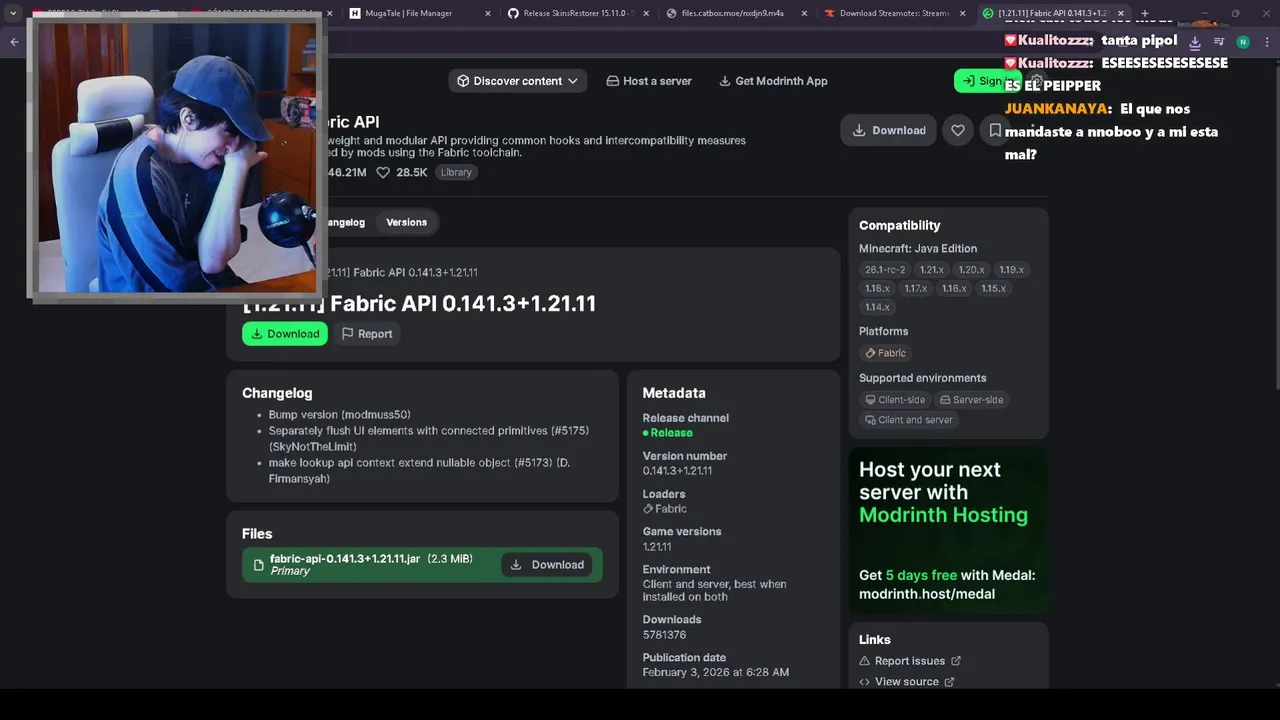The width and height of the screenshot is (1280, 720).
Task: Select the 1.14.x version tag
Action: tap(877, 307)
